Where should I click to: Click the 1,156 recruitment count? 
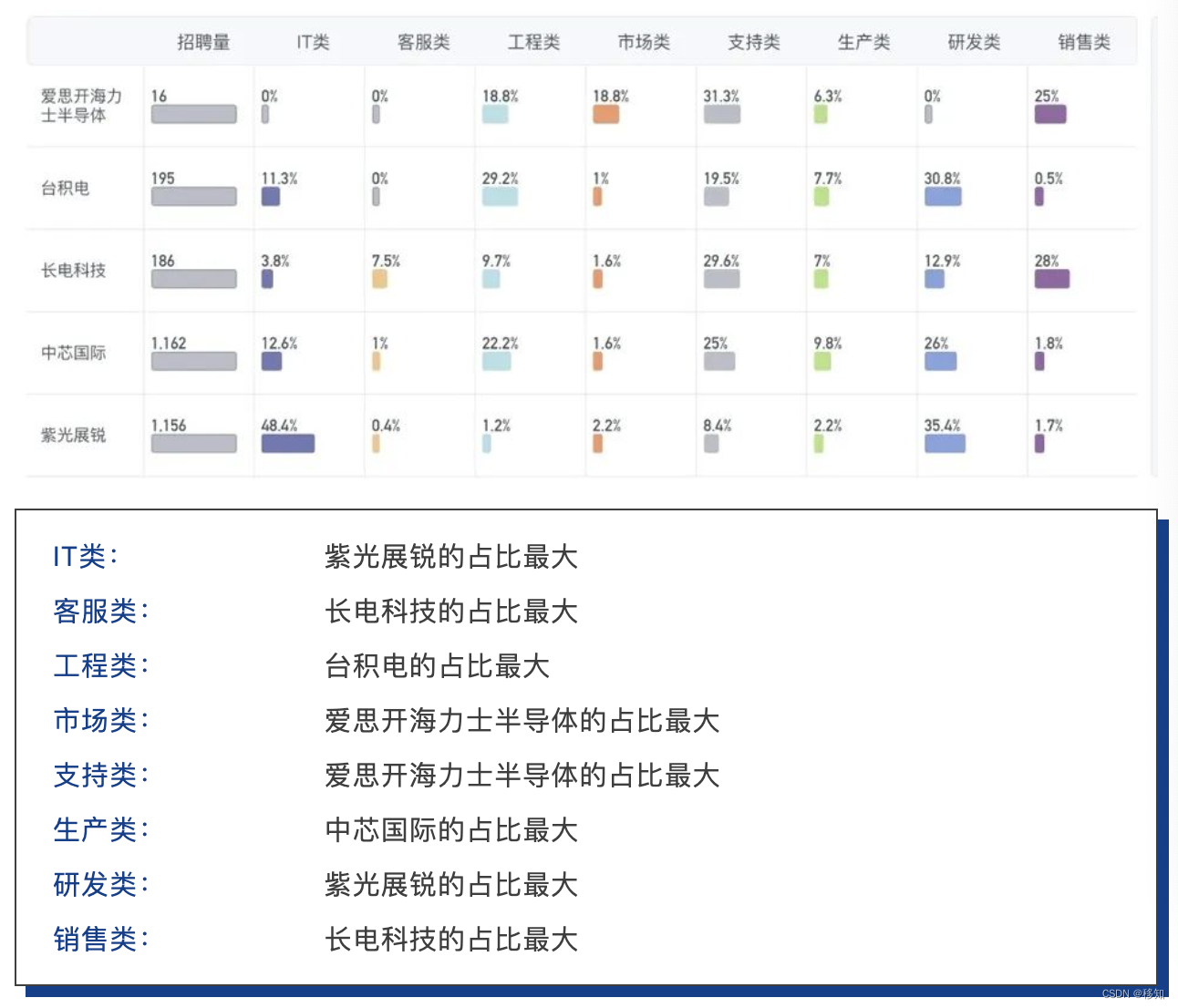[169, 426]
